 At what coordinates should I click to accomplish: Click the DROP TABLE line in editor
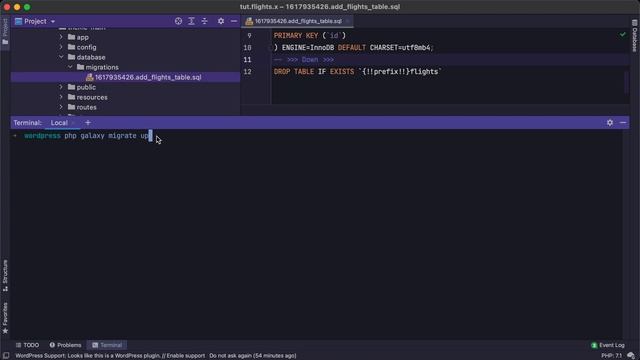click(x=358, y=71)
